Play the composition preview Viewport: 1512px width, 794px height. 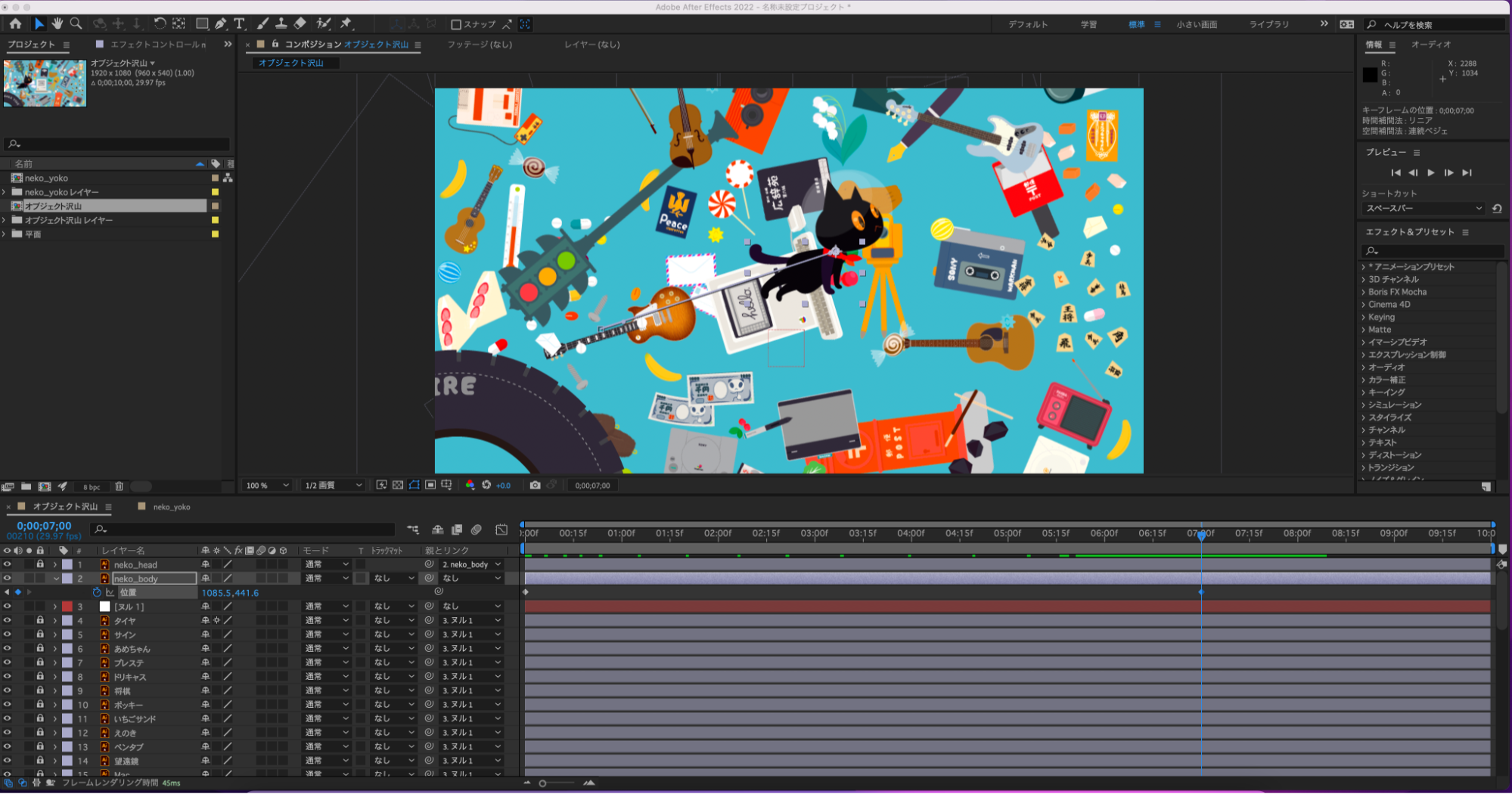[1431, 173]
